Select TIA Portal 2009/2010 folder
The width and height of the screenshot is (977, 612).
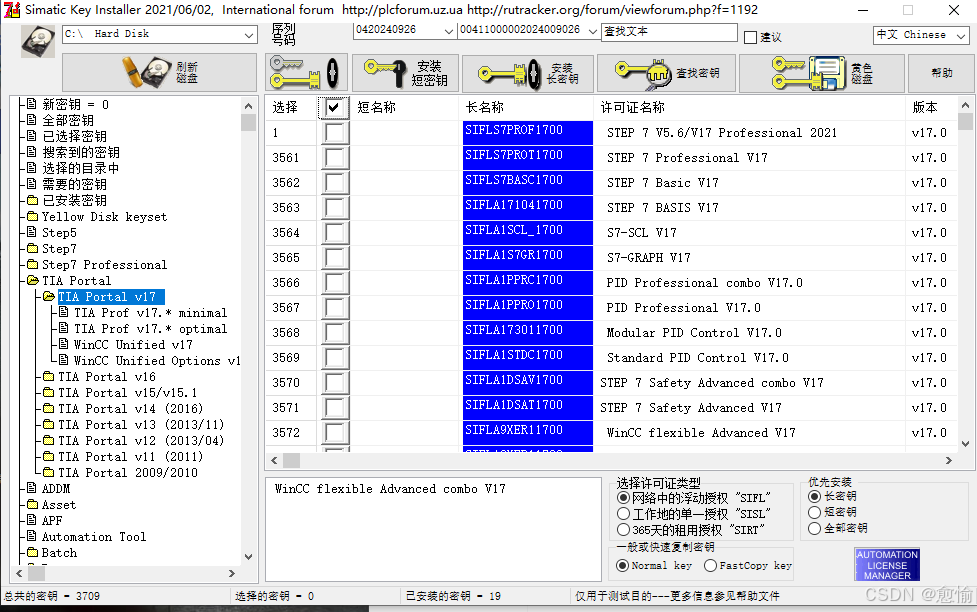tap(128, 472)
